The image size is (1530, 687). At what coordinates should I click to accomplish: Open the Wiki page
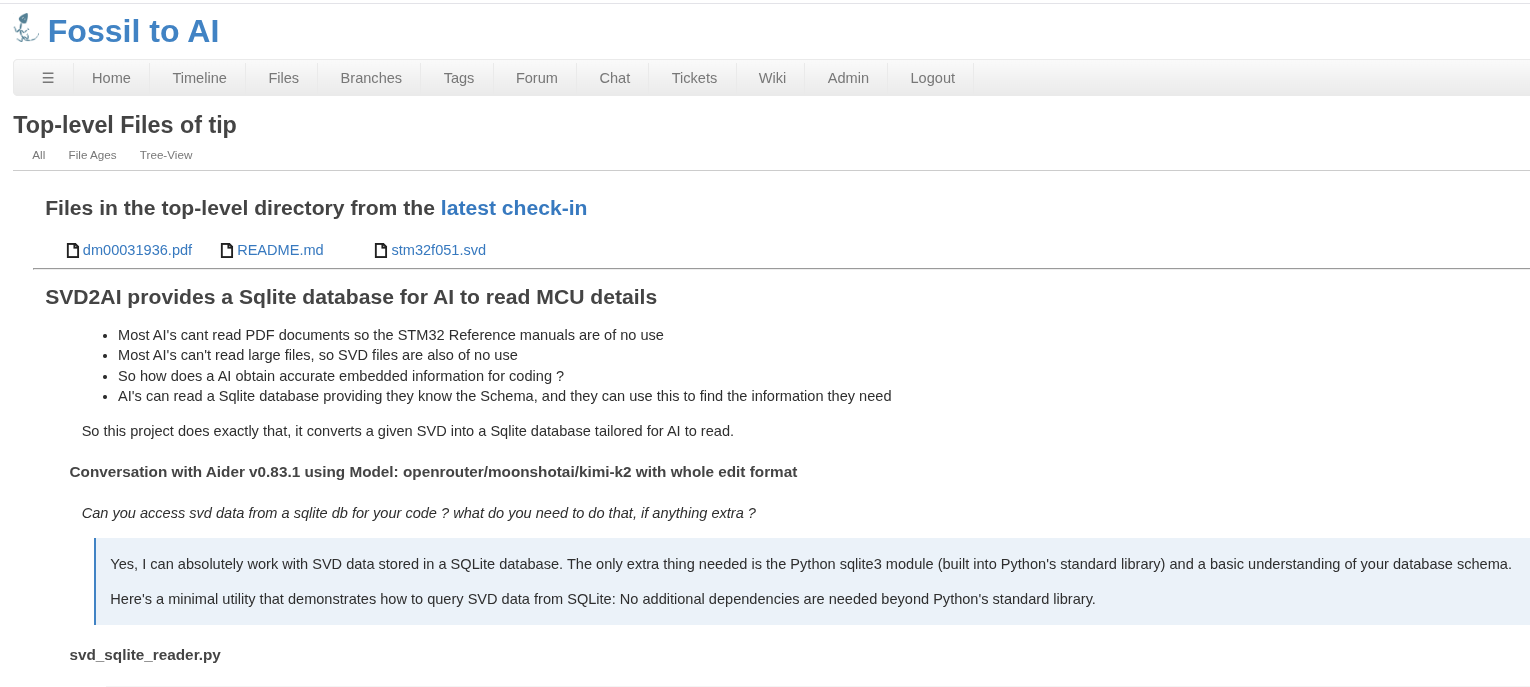[772, 78]
